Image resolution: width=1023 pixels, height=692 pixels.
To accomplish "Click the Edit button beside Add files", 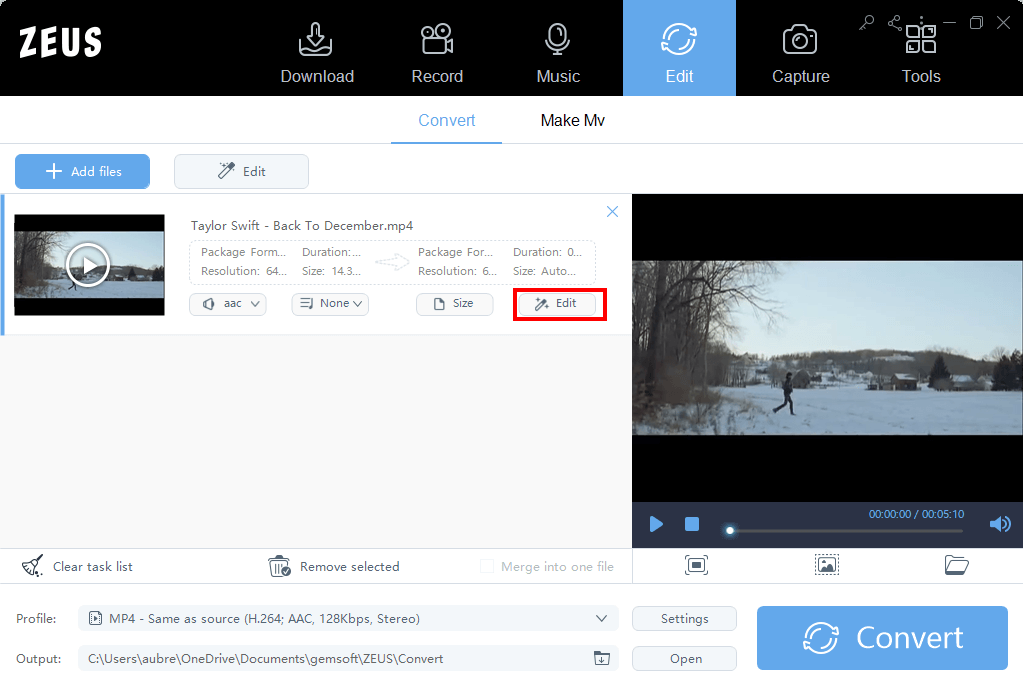I will pyautogui.click(x=241, y=172).
